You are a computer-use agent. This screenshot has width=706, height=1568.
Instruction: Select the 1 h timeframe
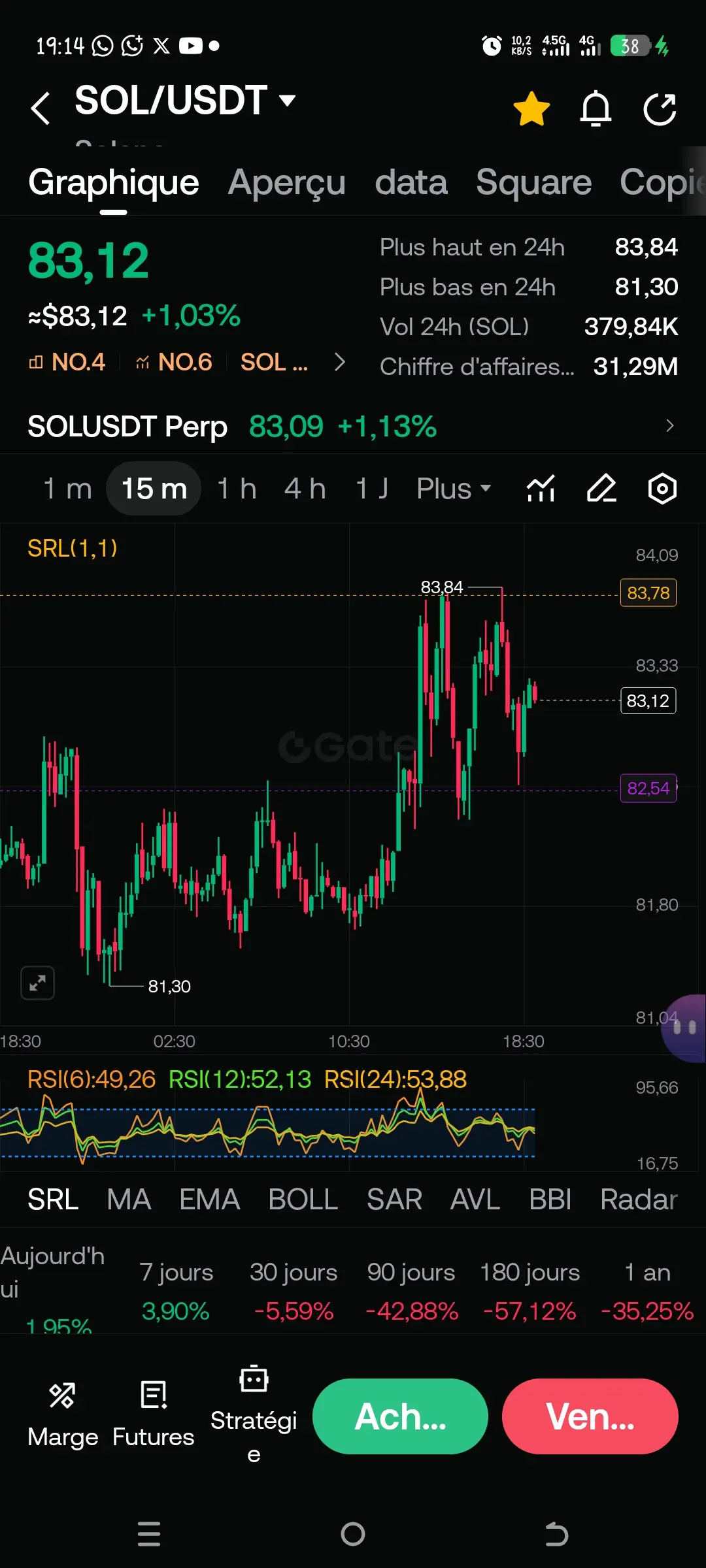tap(237, 489)
